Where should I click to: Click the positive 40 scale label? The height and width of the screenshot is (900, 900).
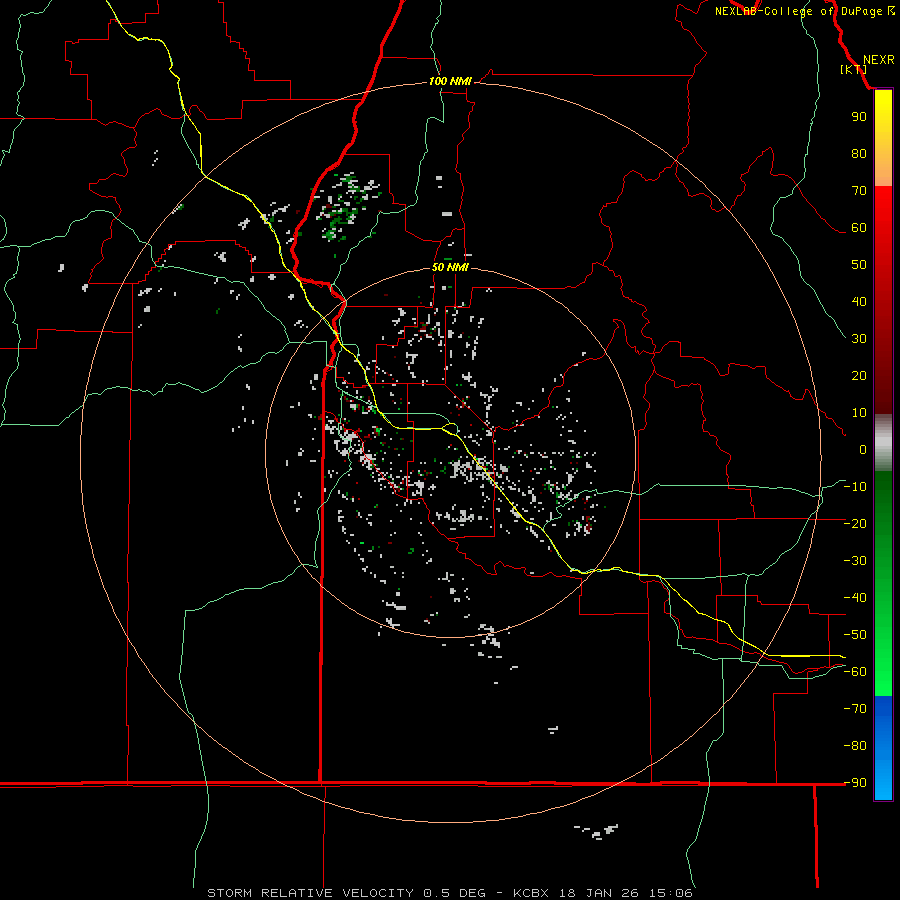coord(859,302)
